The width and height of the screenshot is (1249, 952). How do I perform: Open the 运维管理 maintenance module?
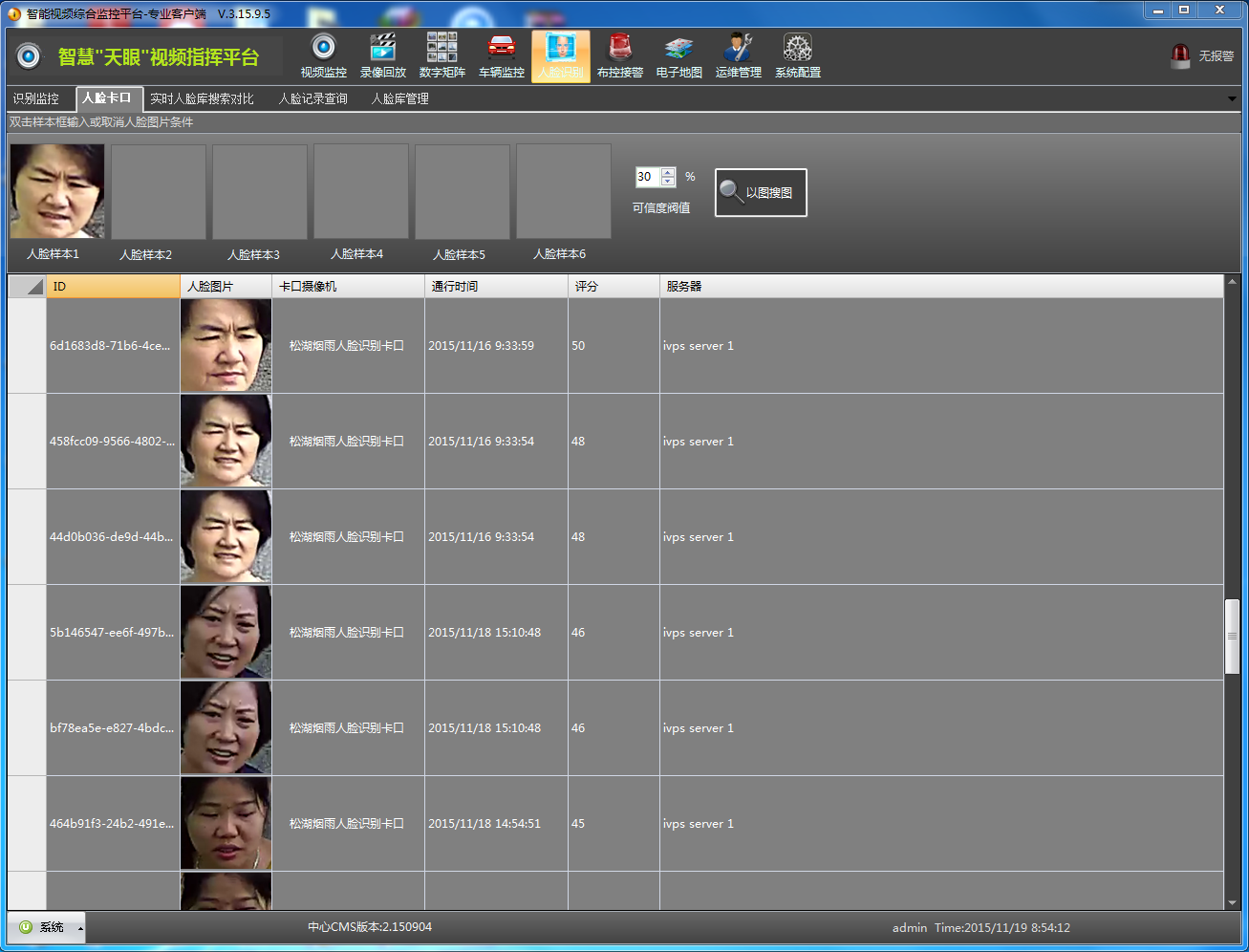tap(738, 55)
